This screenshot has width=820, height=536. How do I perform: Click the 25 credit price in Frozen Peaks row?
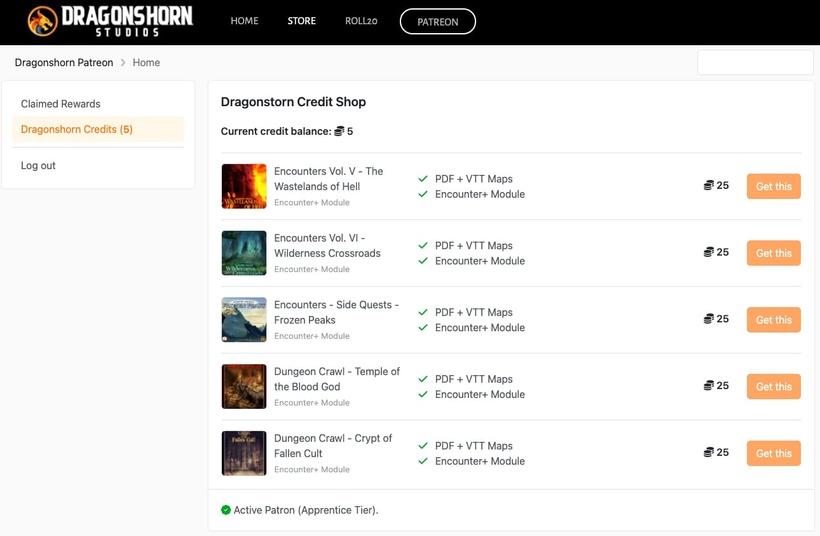[x=723, y=318]
